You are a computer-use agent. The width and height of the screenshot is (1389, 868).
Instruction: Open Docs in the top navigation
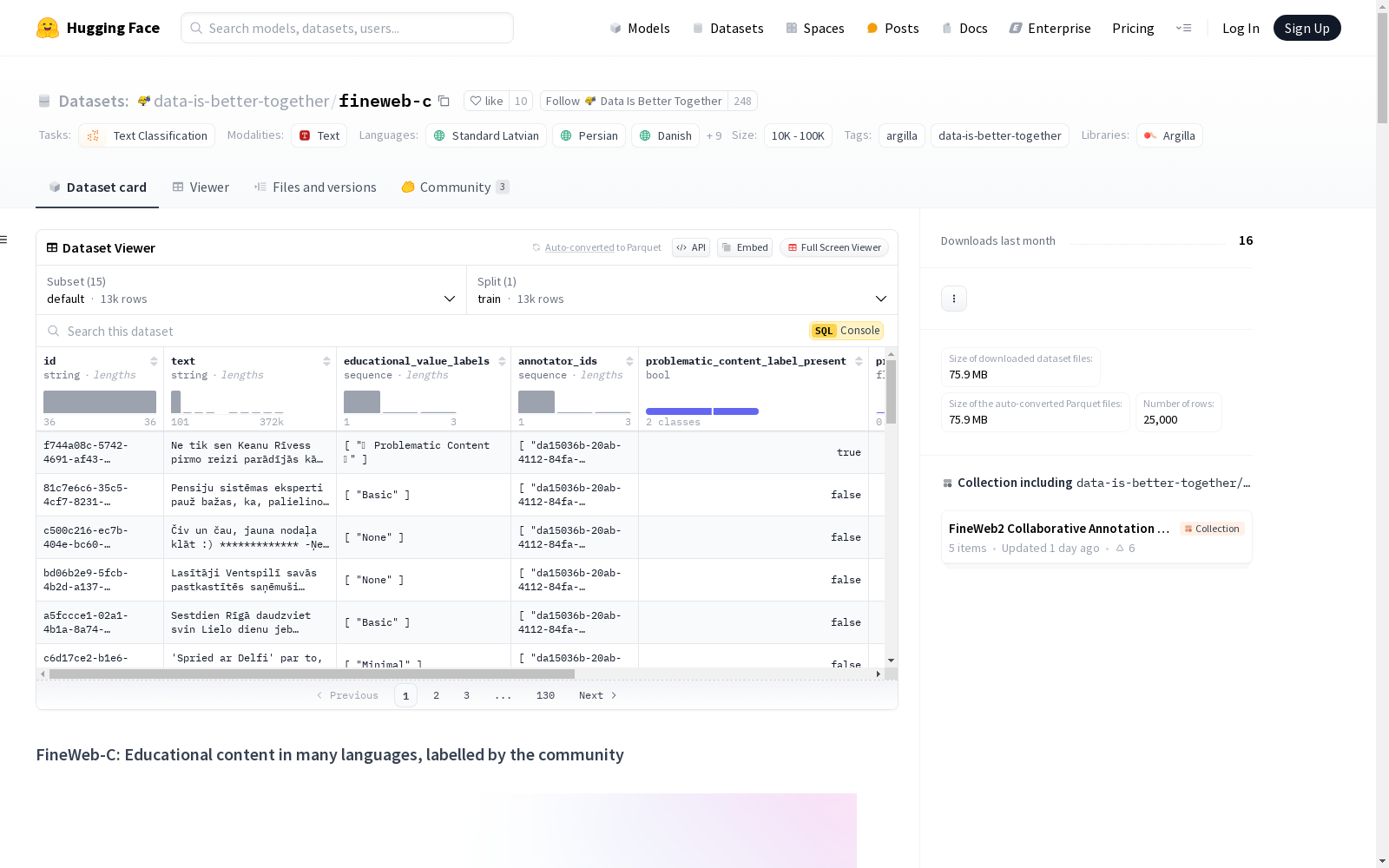[x=964, y=28]
